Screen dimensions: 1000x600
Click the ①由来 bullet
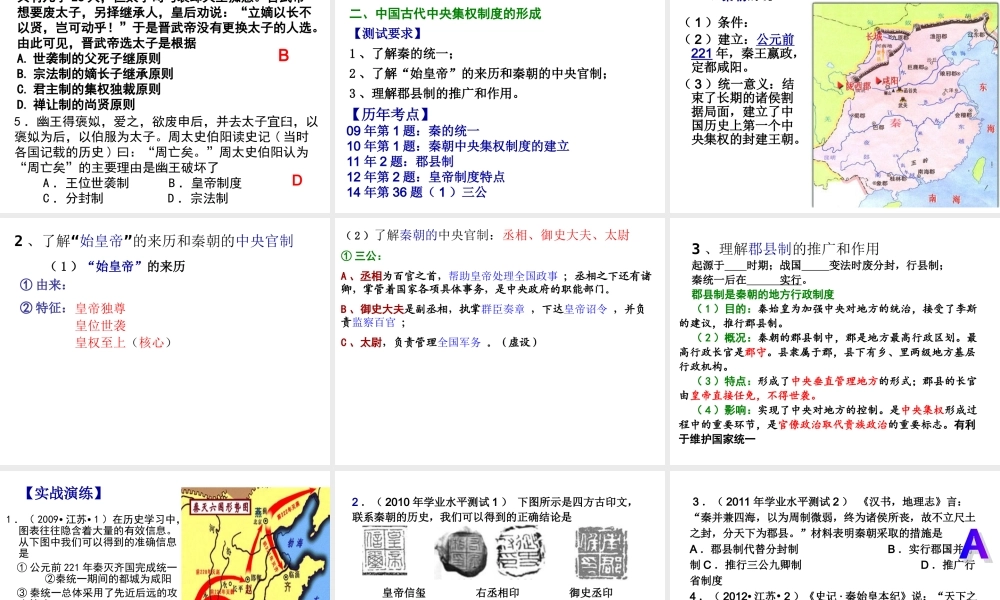click(x=43, y=285)
